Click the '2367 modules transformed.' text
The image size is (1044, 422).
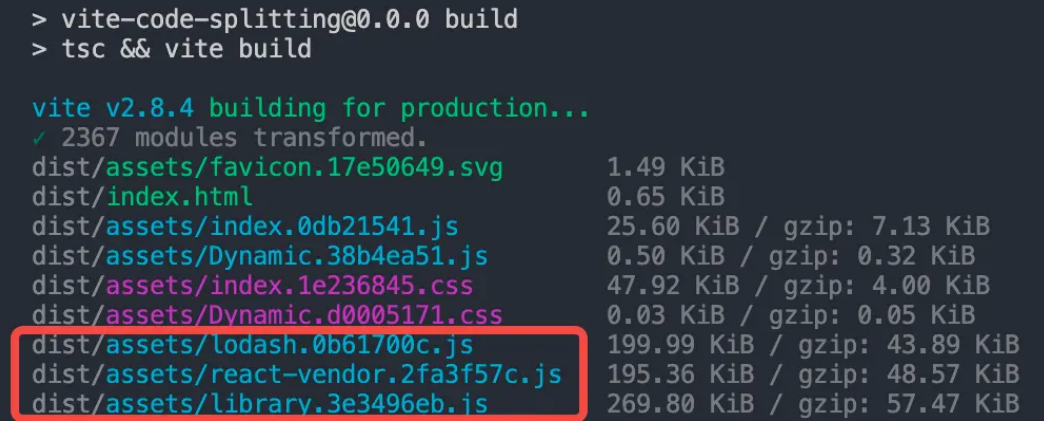click(244, 138)
